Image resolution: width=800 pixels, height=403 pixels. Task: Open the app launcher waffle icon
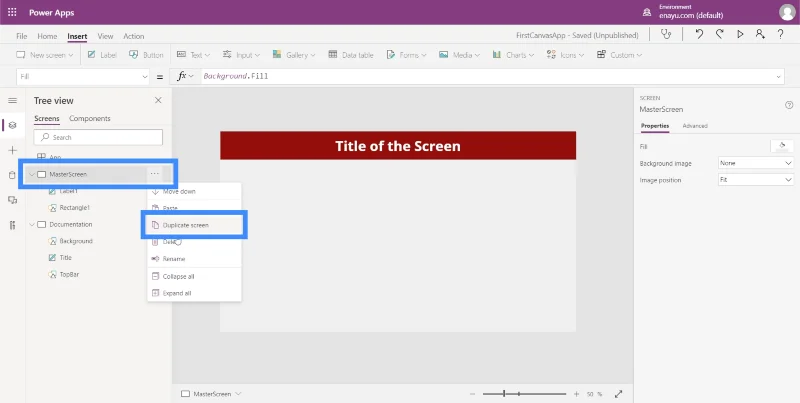[x=12, y=12]
